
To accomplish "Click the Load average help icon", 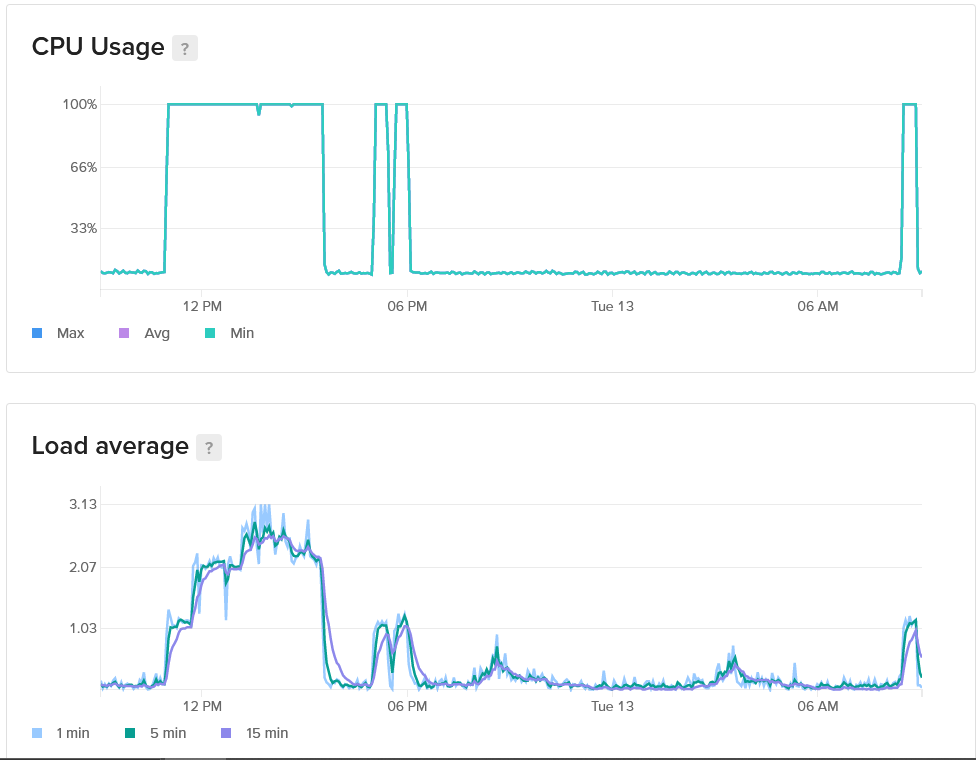I will (x=207, y=447).
